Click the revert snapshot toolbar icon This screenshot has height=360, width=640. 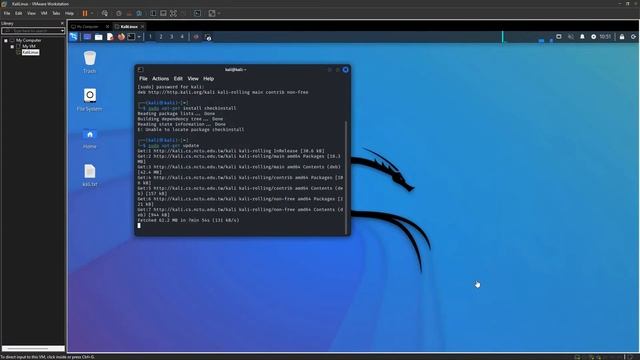click(129, 13)
